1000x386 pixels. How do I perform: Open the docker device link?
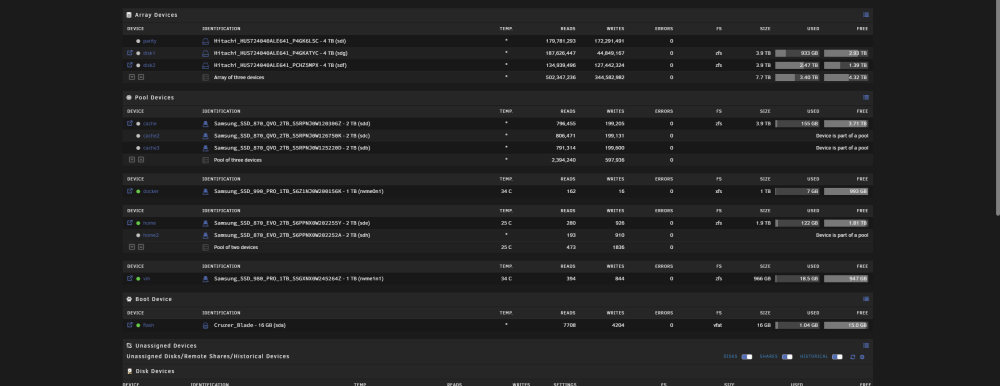tap(151, 191)
